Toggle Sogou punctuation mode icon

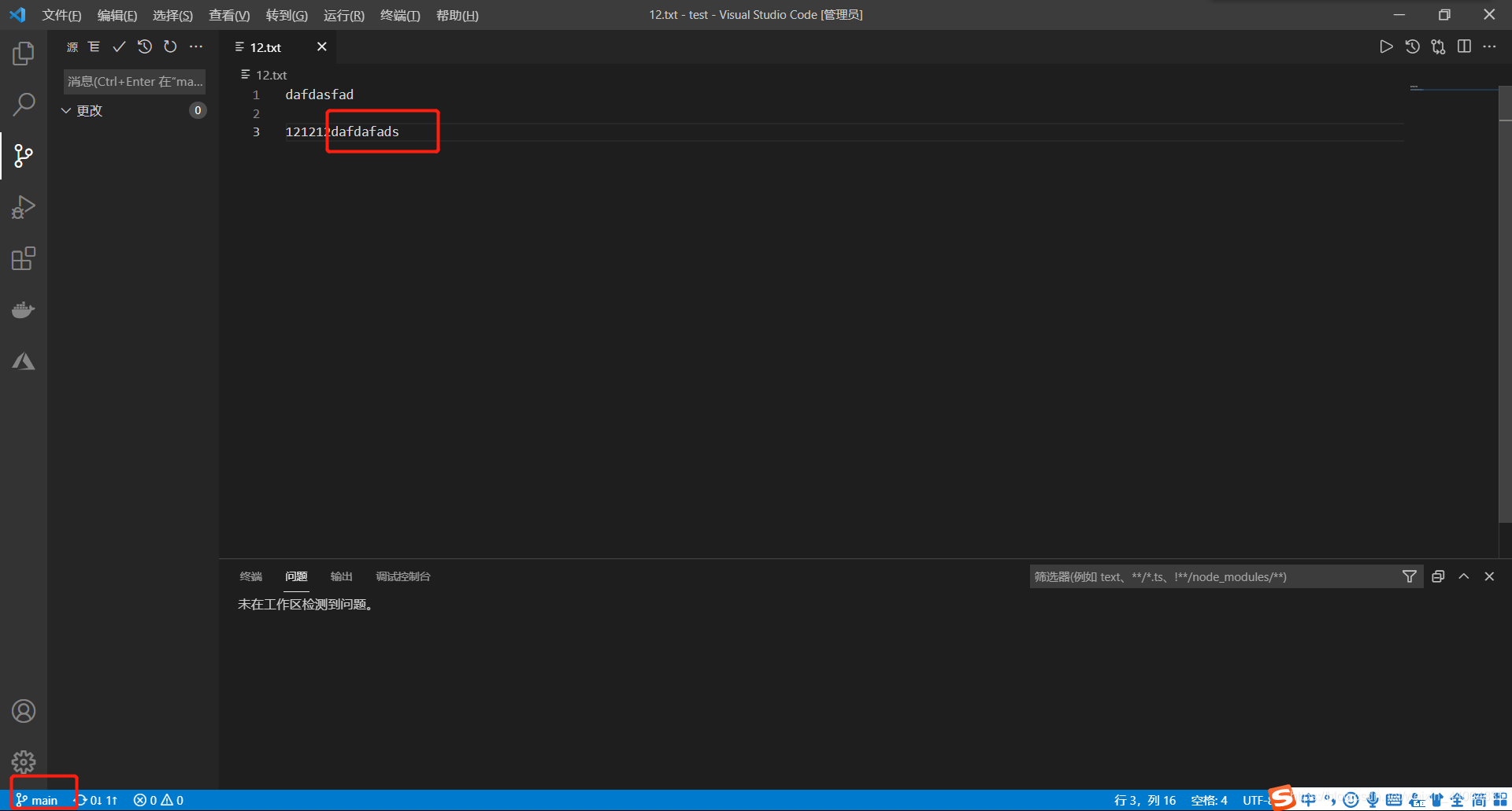[1330, 800]
